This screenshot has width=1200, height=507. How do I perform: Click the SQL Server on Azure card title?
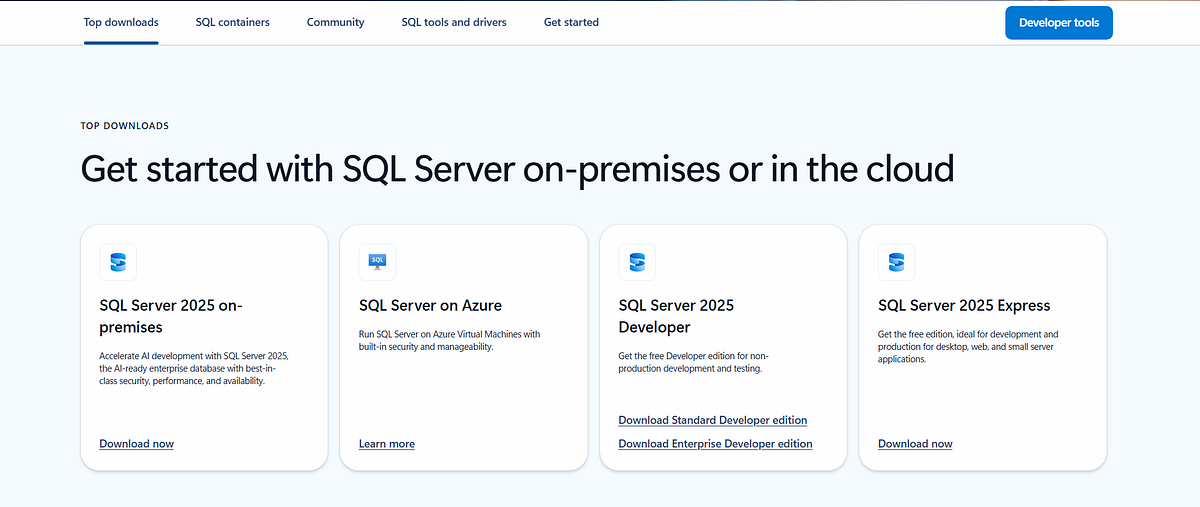(430, 305)
